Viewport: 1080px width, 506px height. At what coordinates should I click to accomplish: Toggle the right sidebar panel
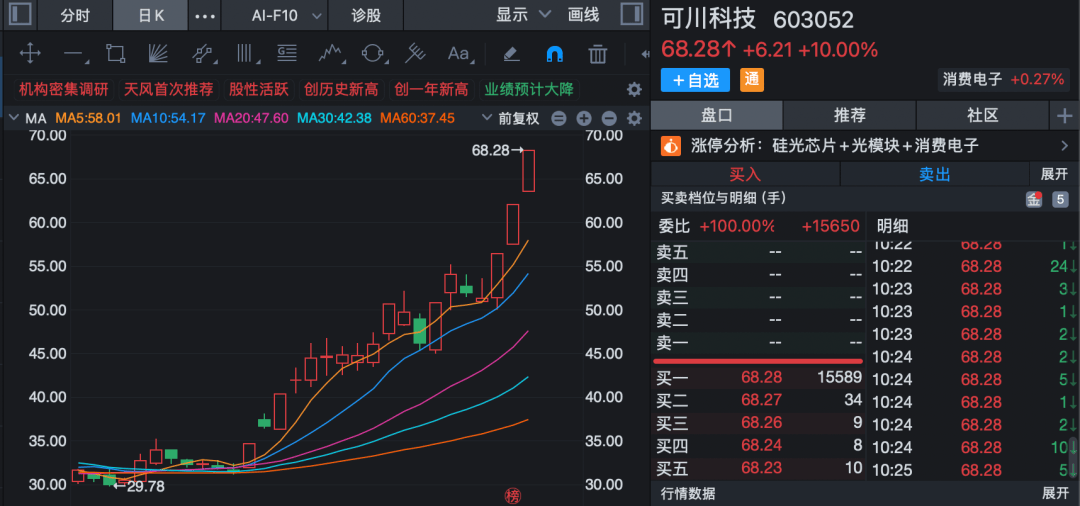click(x=632, y=15)
